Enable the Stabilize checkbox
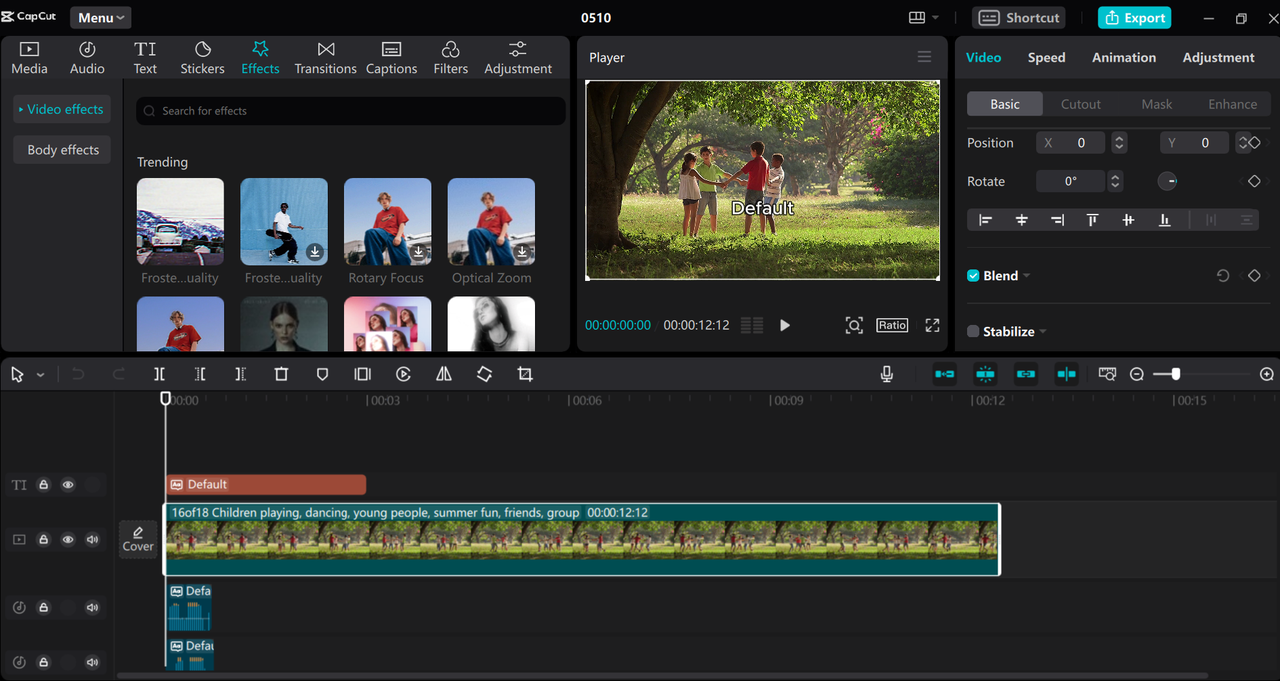 click(973, 332)
